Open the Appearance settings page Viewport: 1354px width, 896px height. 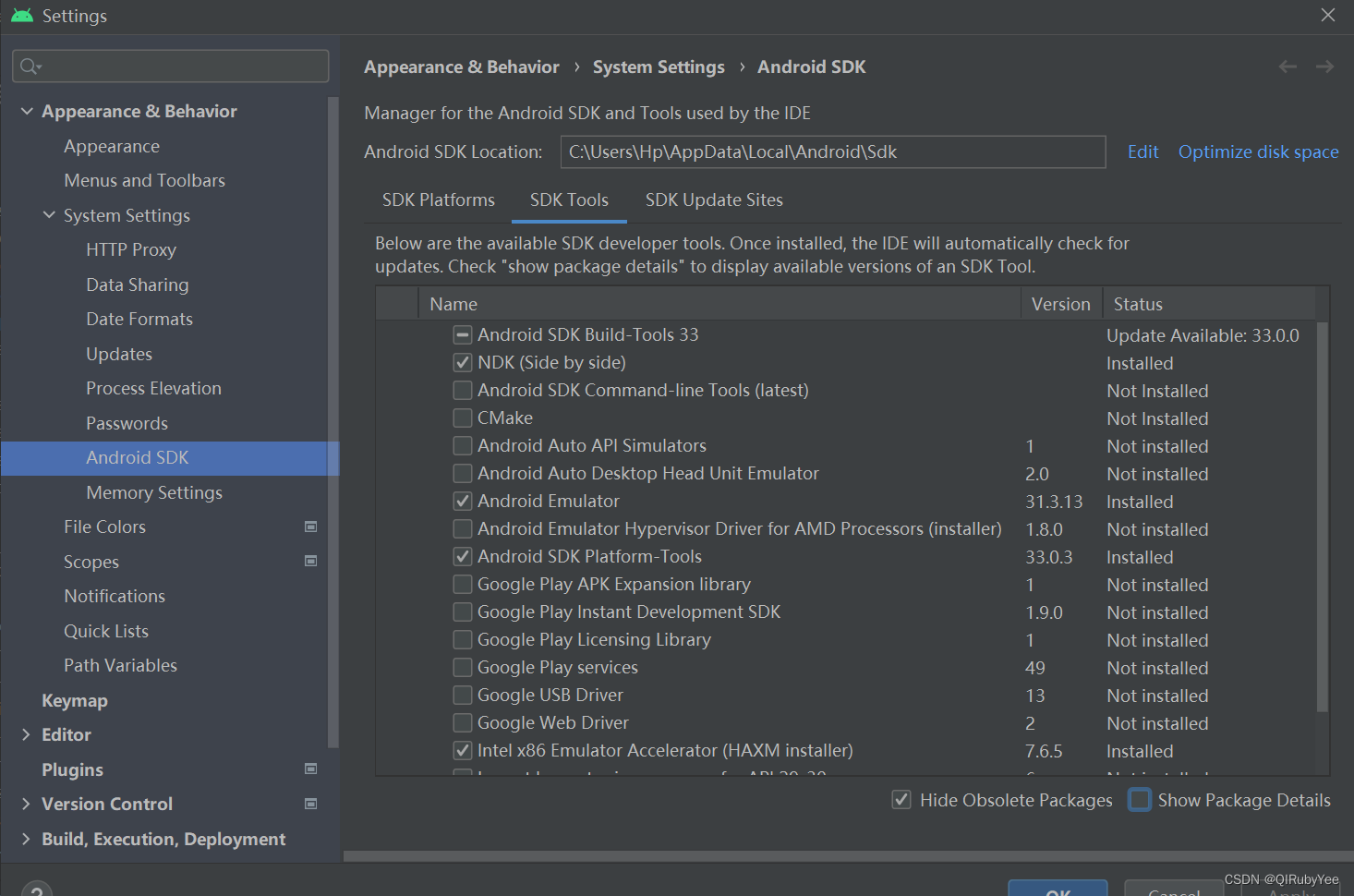click(112, 146)
